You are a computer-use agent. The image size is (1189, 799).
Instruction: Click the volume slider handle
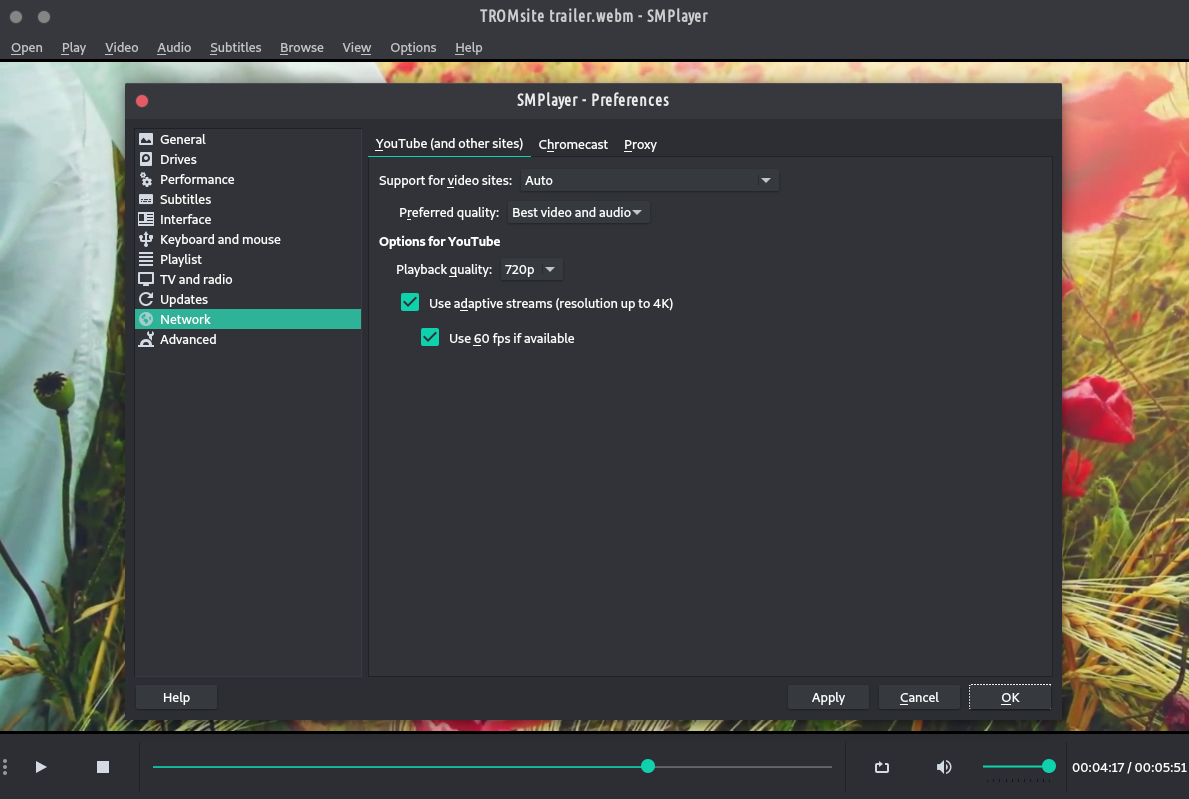click(1048, 767)
